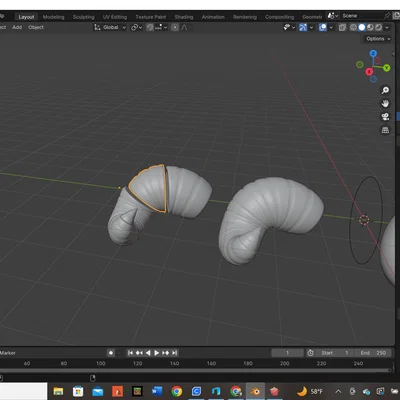The height and width of the screenshot is (400, 400).
Task: Click the Scene name field
Action: click(361, 16)
